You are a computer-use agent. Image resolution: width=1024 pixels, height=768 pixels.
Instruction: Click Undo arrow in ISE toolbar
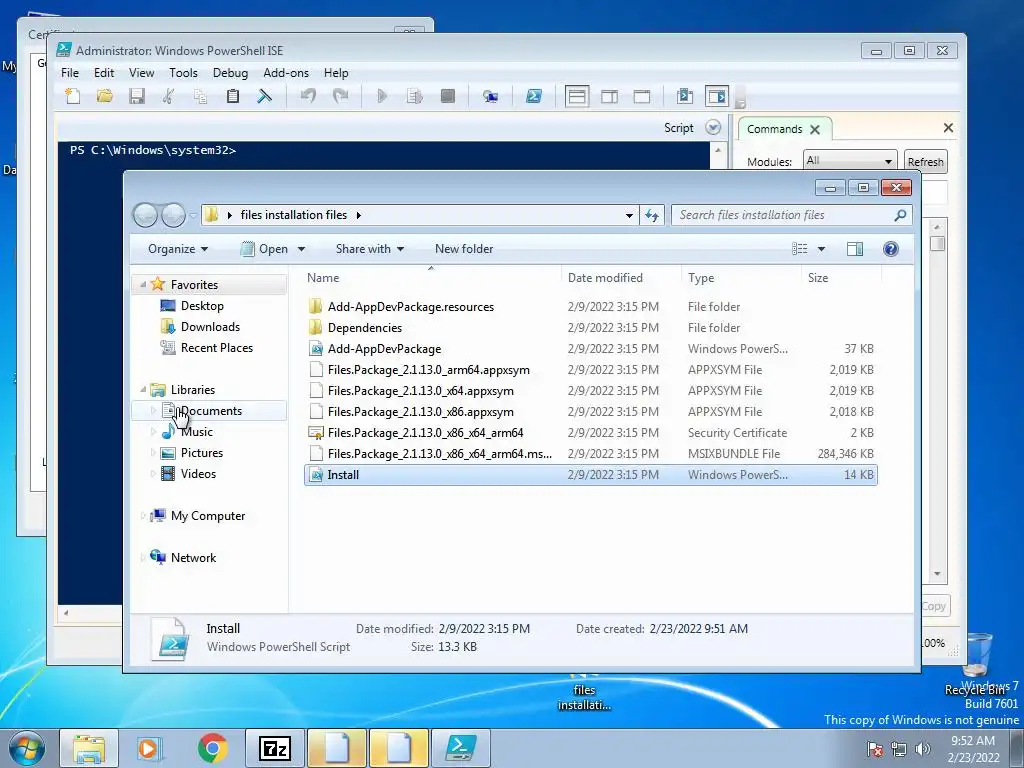pyautogui.click(x=308, y=97)
